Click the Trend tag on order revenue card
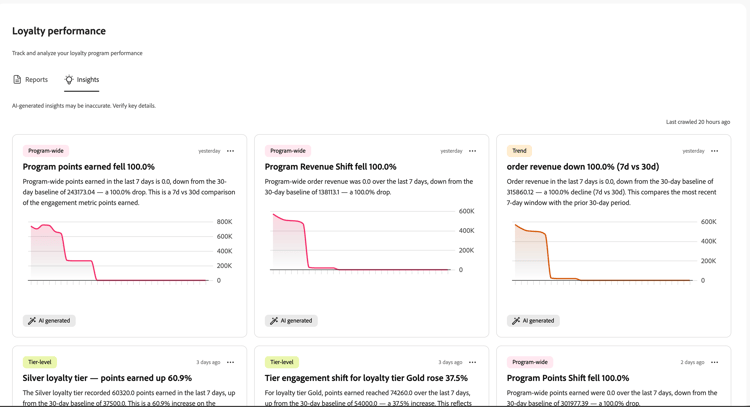 point(519,151)
